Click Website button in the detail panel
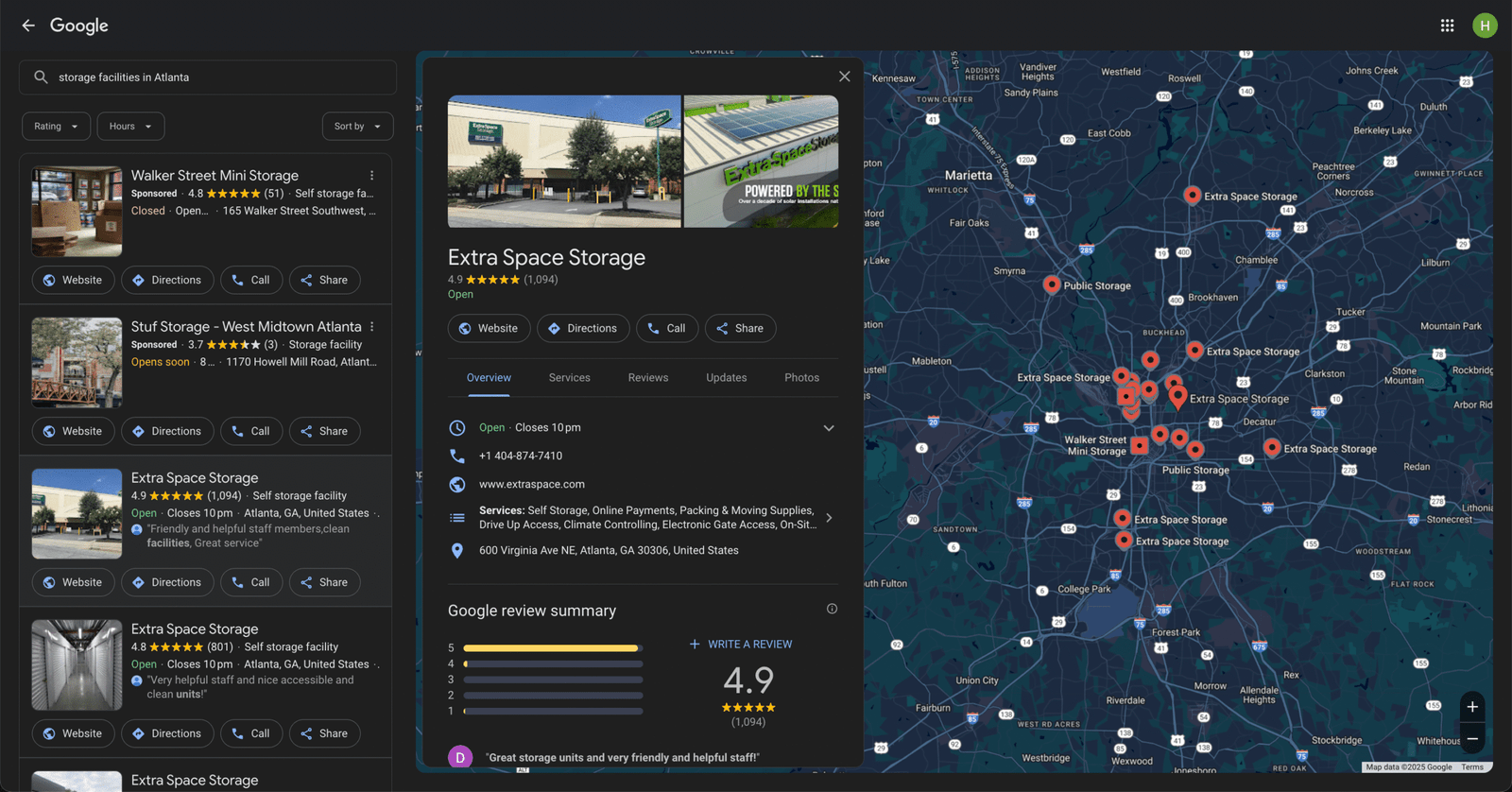The height and width of the screenshot is (792, 1512). coord(489,328)
